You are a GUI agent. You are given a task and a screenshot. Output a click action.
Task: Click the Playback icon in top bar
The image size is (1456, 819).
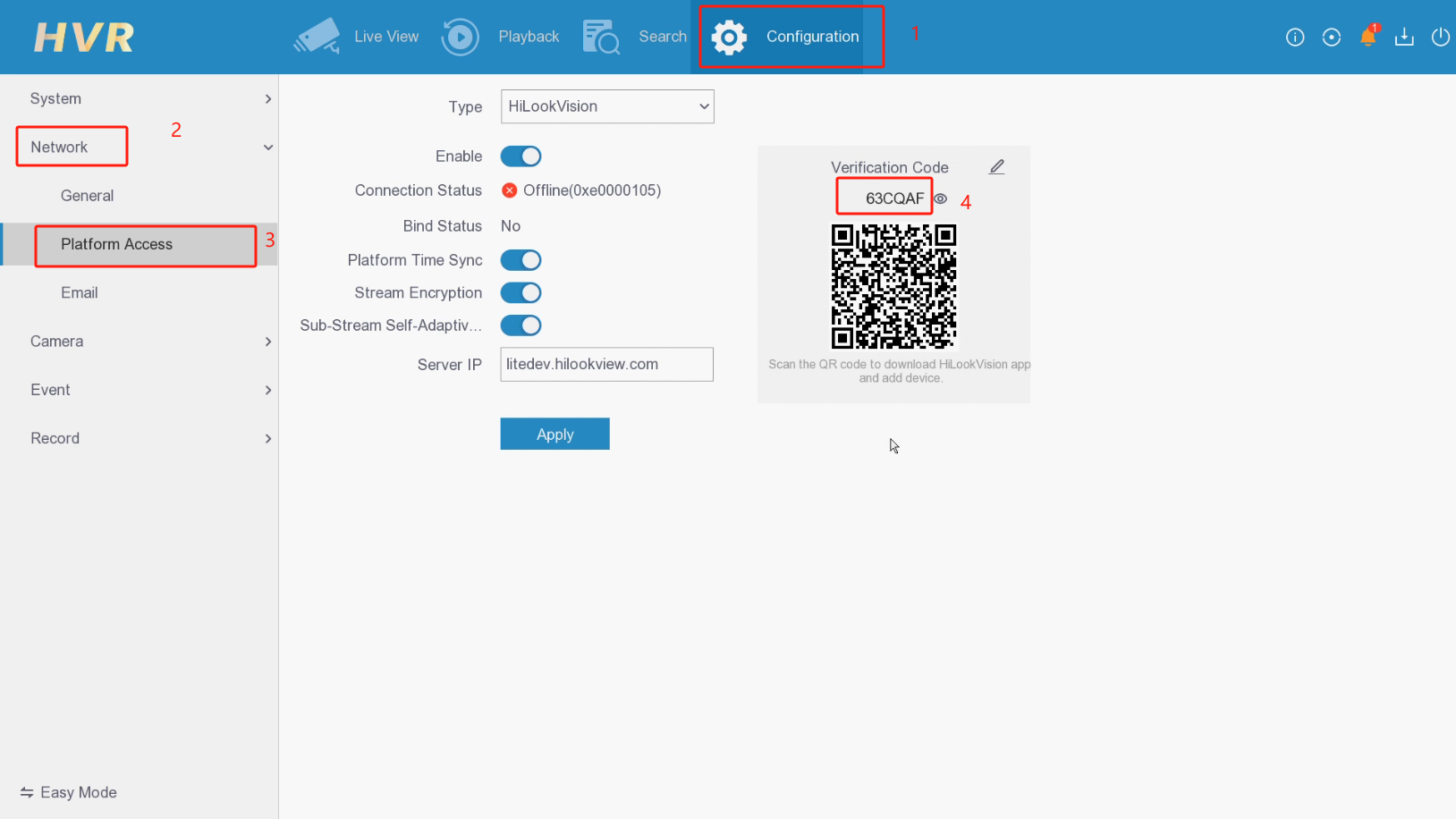click(460, 37)
